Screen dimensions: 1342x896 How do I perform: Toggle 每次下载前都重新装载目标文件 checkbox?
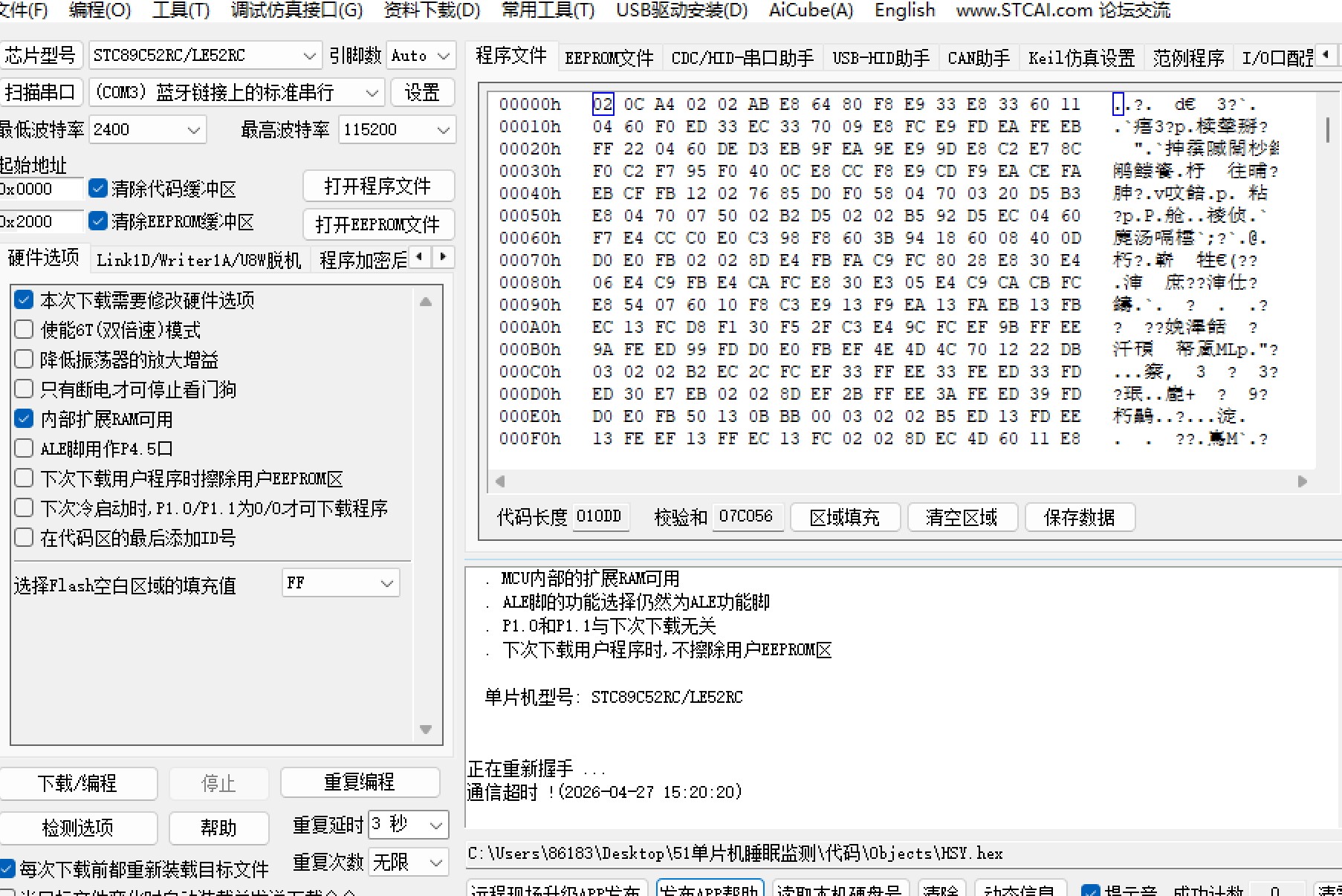[x=7, y=868]
